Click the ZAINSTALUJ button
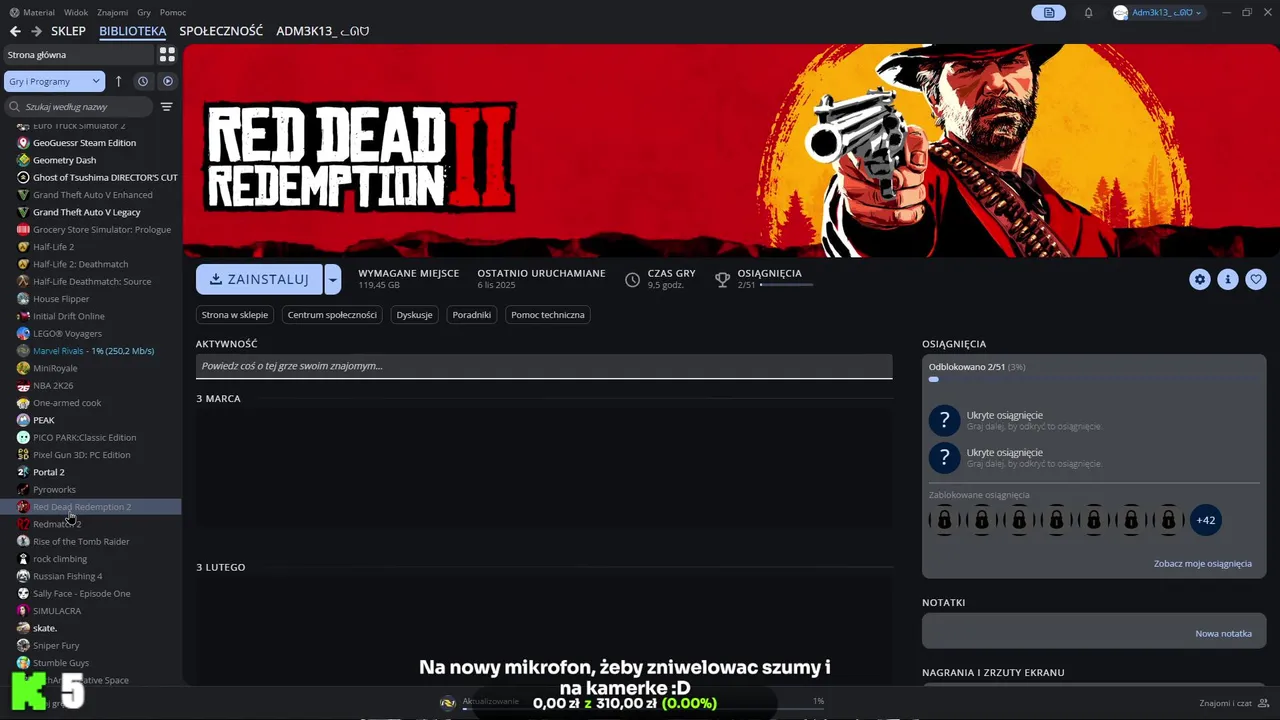Image resolution: width=1280 pixels, height=720 pixels. click(259, 279)
